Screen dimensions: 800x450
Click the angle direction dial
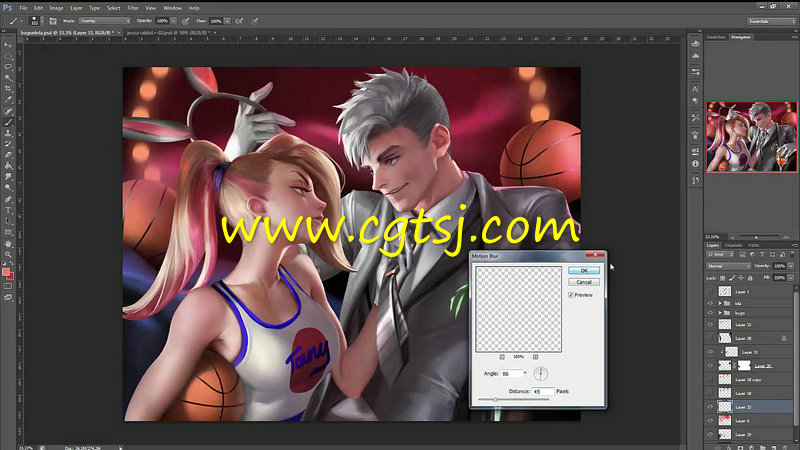point(541,373)
